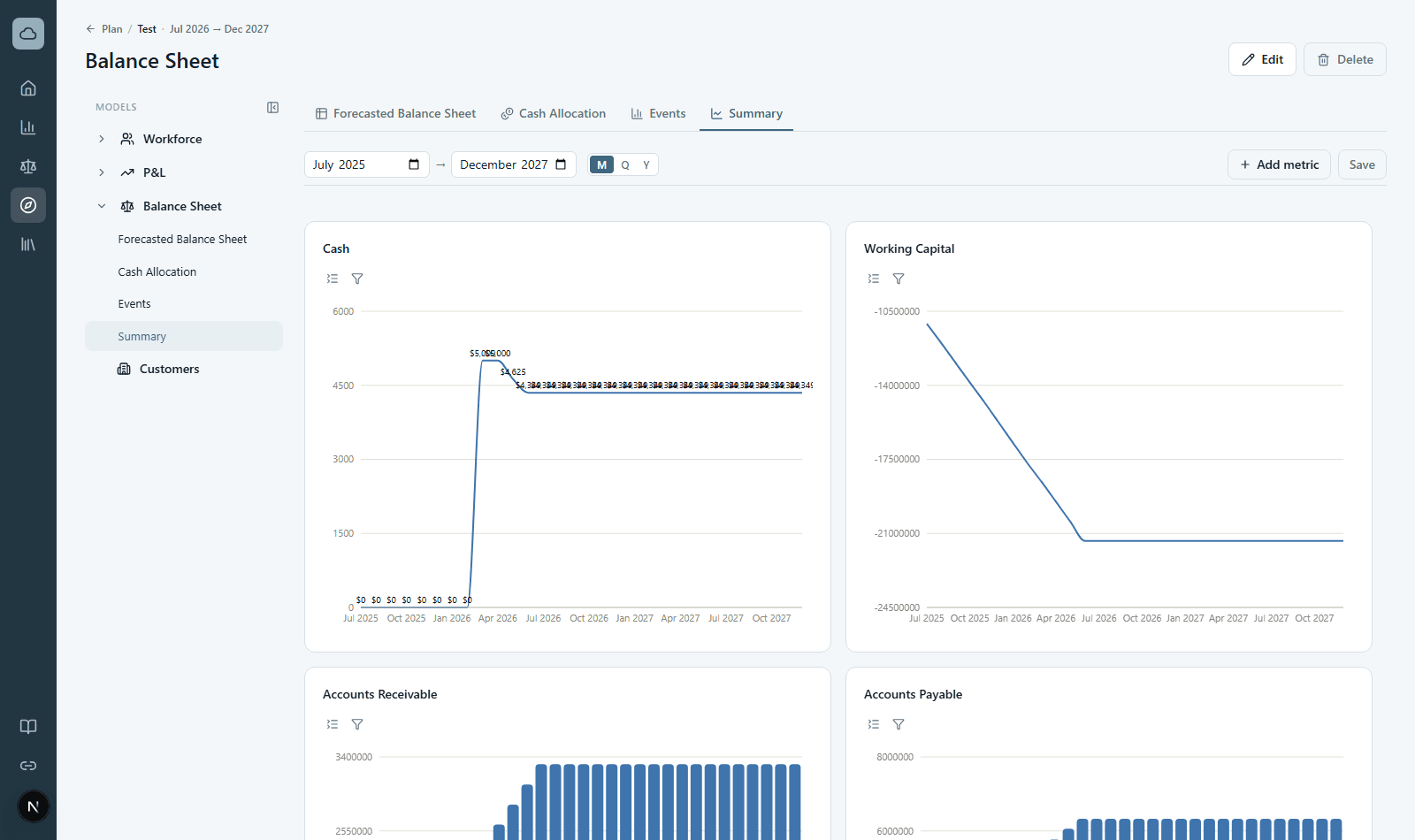Open legend list icon in Cash card
This screenshot has height=840, width=1415.
tap(333, 279)
